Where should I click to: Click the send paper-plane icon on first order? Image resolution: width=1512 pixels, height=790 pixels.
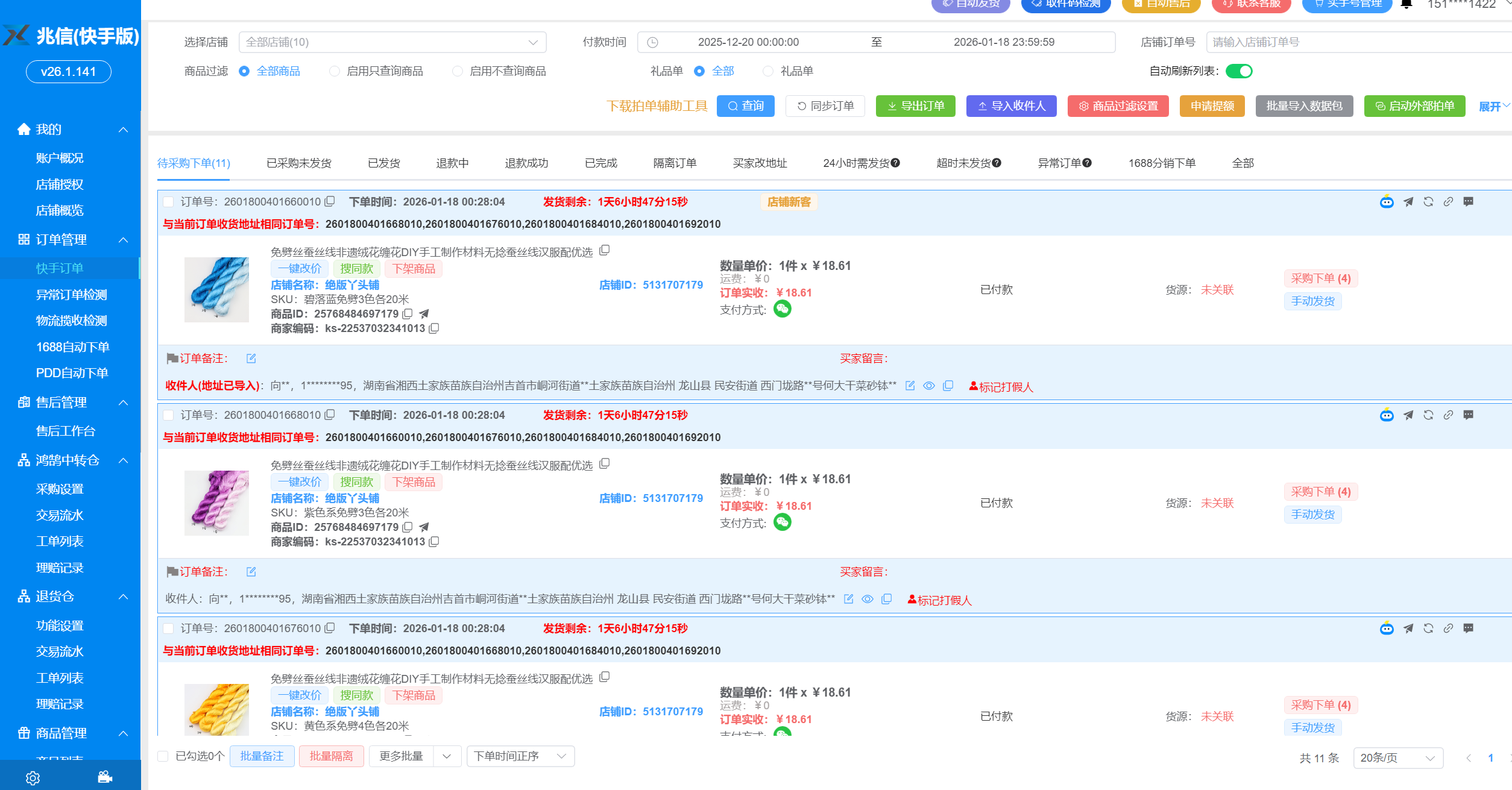click(x=1408, y=202)
